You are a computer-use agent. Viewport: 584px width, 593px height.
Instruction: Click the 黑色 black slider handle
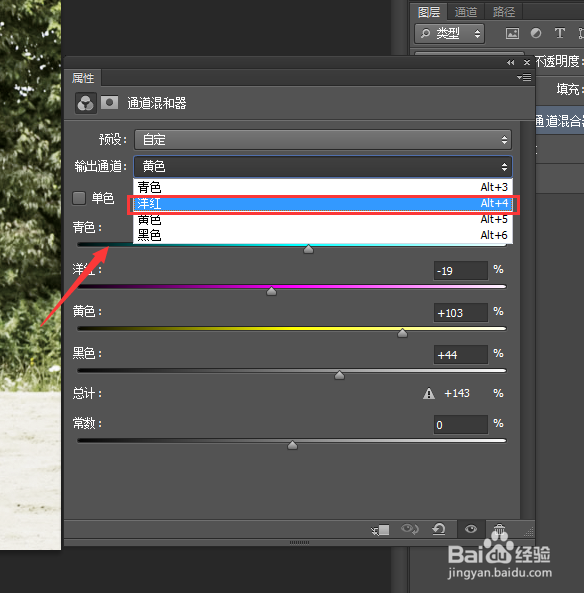coord(339,375)
